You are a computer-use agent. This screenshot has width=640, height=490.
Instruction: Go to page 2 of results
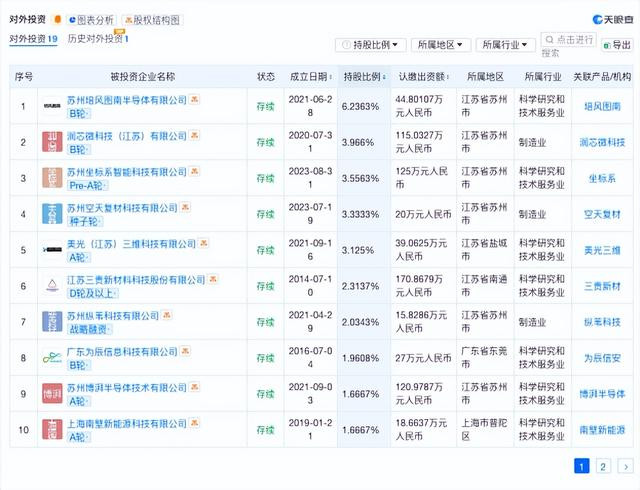click(603, 466)
